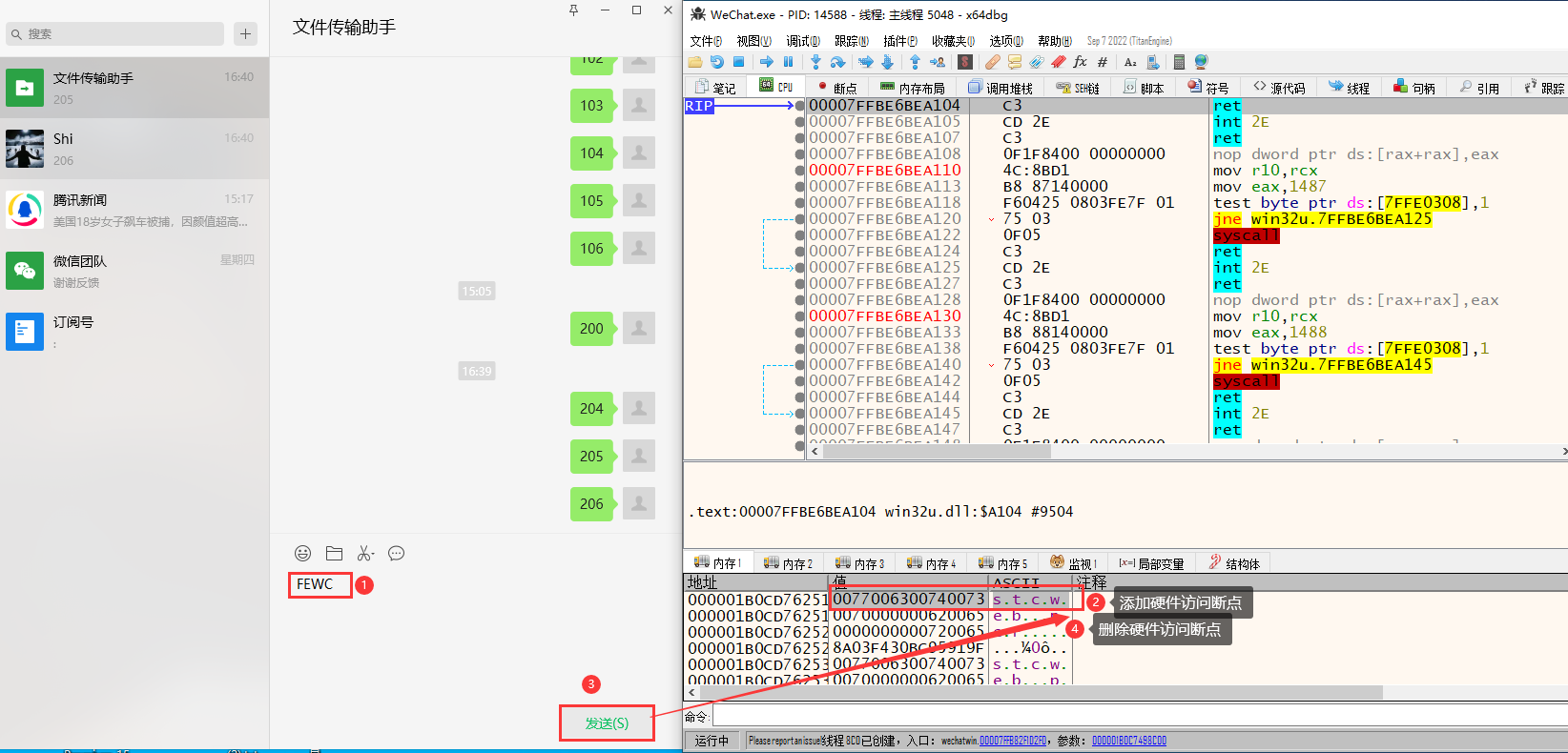Click the strings search Az icon
The image size is (1568, 753).
pos(1130,62)
